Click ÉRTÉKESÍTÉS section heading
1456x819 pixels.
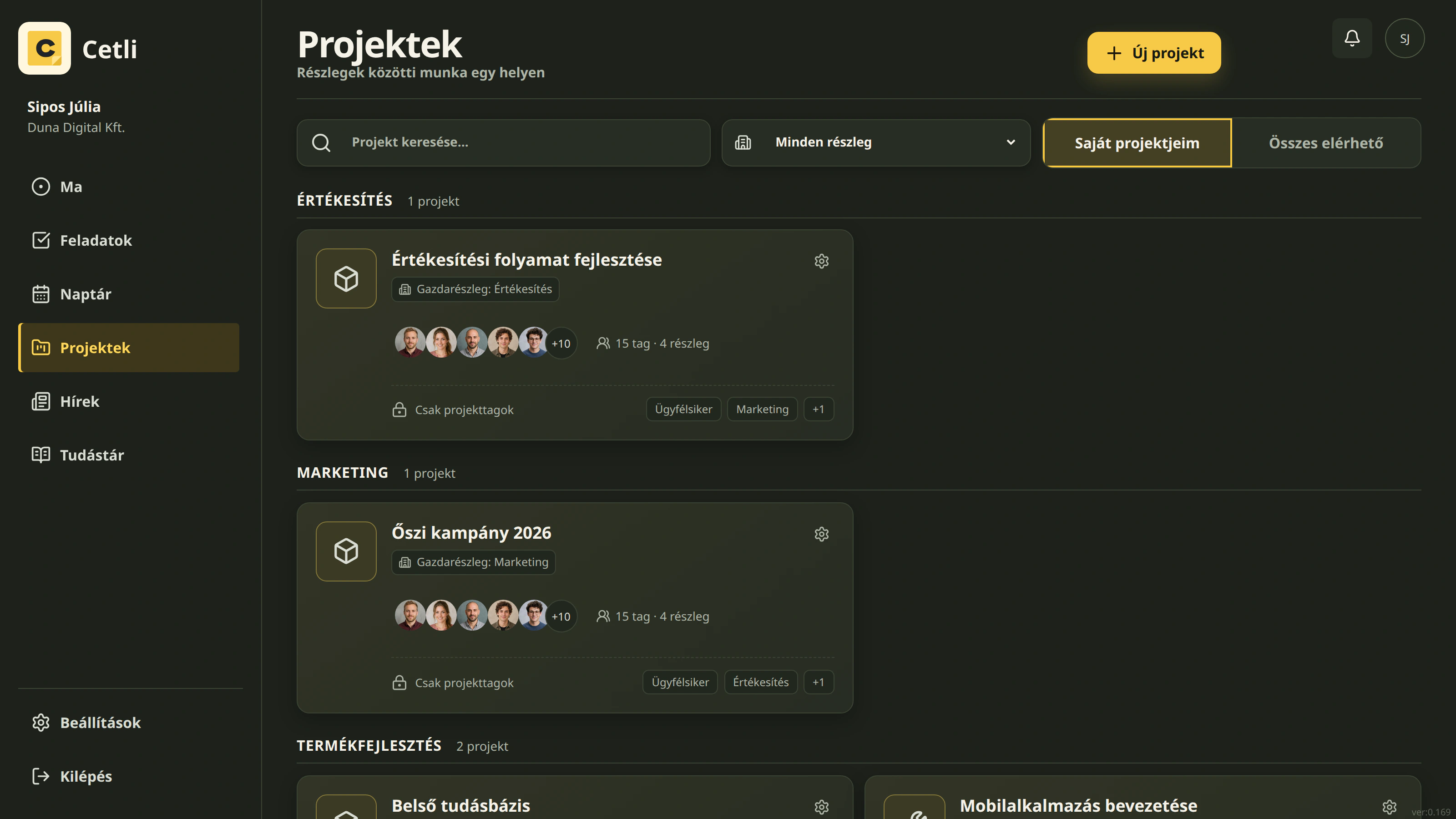coord(344,200)
